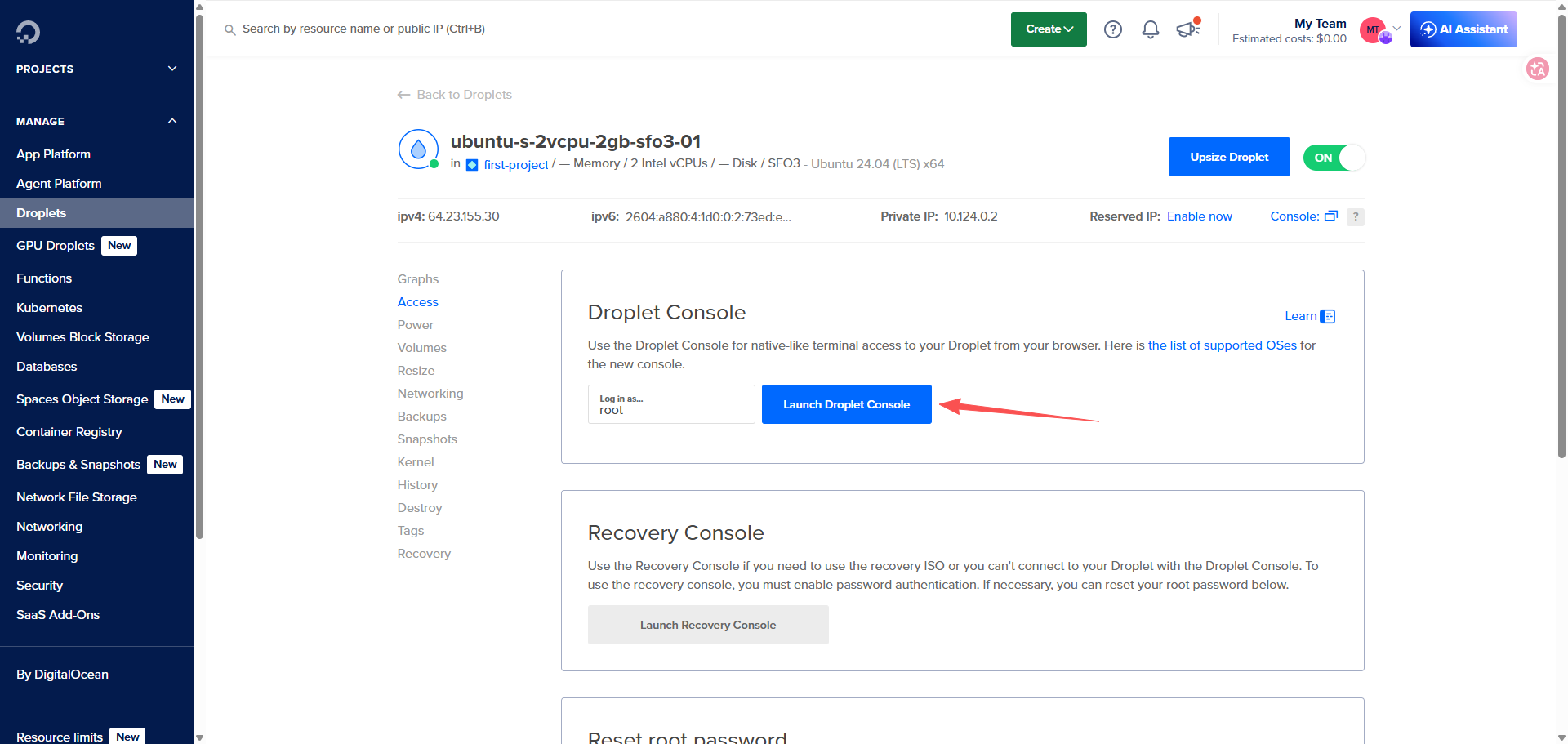Viewport: 1568px width, 744px height.
Task: Click the sidebar scrollbar
Action: point(199,278)
